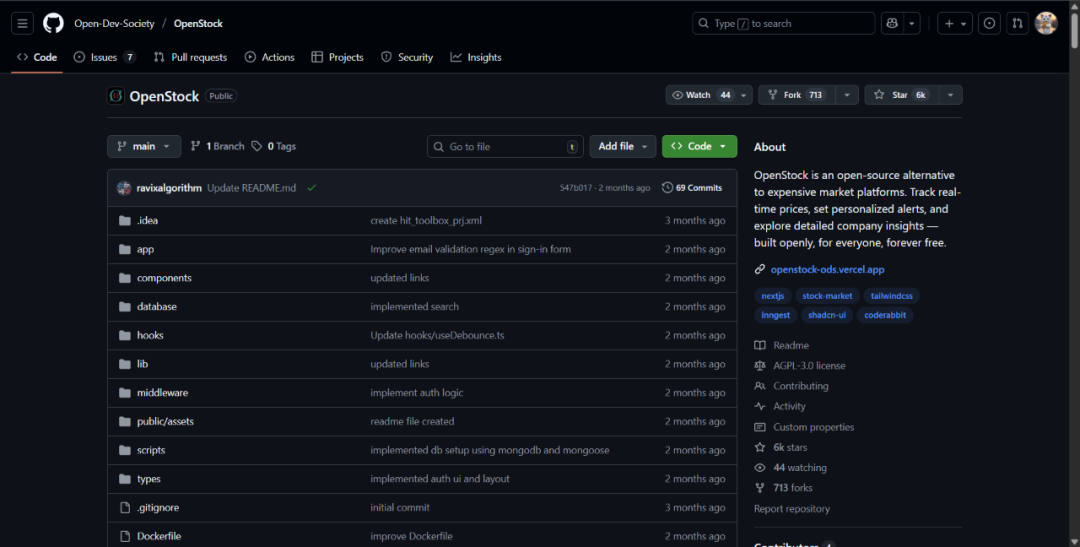Viewport: 1080px width, 547px height.
Task: Click the pulse icon beside Activity
Action: tap(760, 406)
